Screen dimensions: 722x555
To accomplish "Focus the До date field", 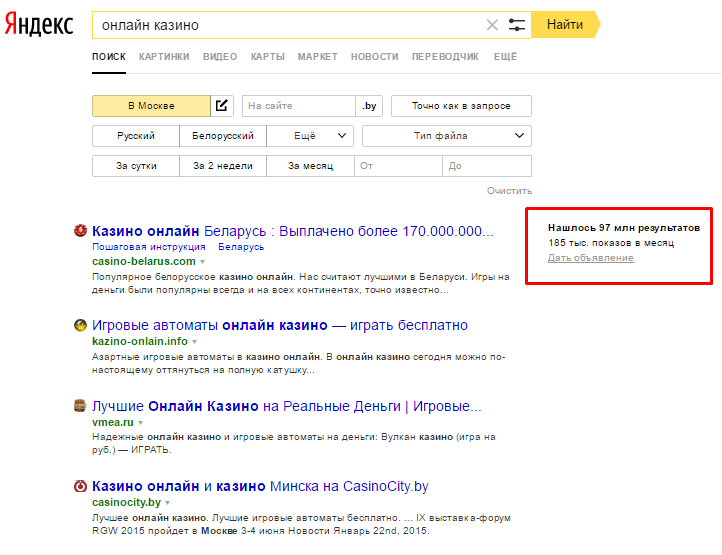I will (487, 166).
